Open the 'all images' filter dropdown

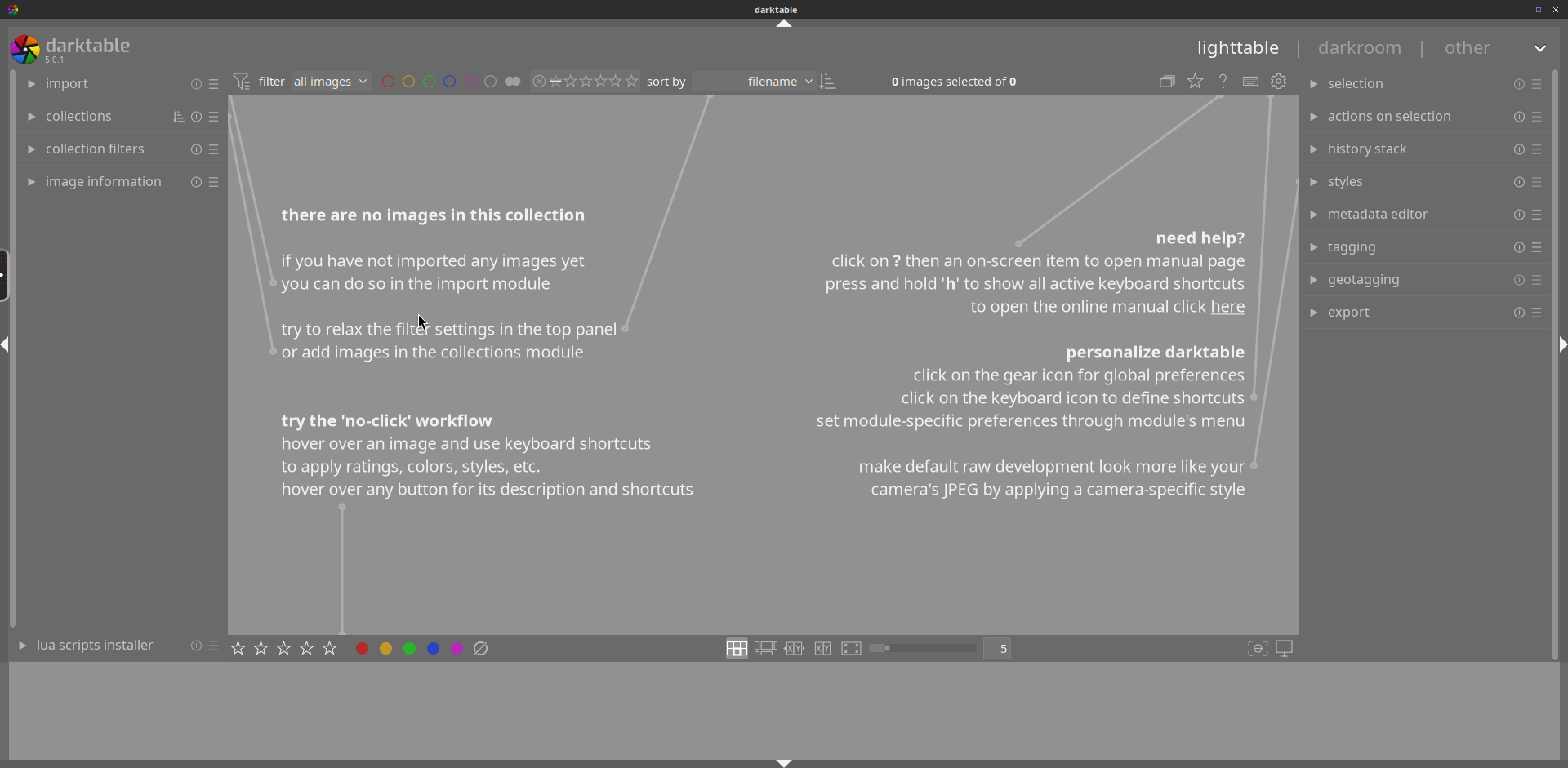coord(331,82)
